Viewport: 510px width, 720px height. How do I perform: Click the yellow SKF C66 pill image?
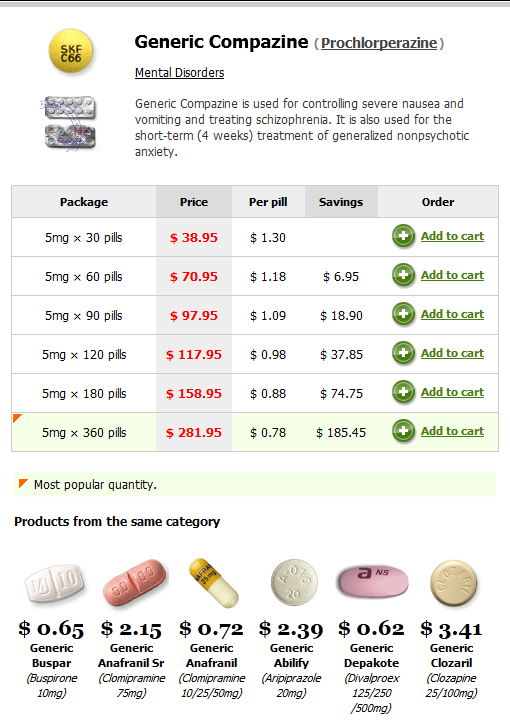[71, 51]
